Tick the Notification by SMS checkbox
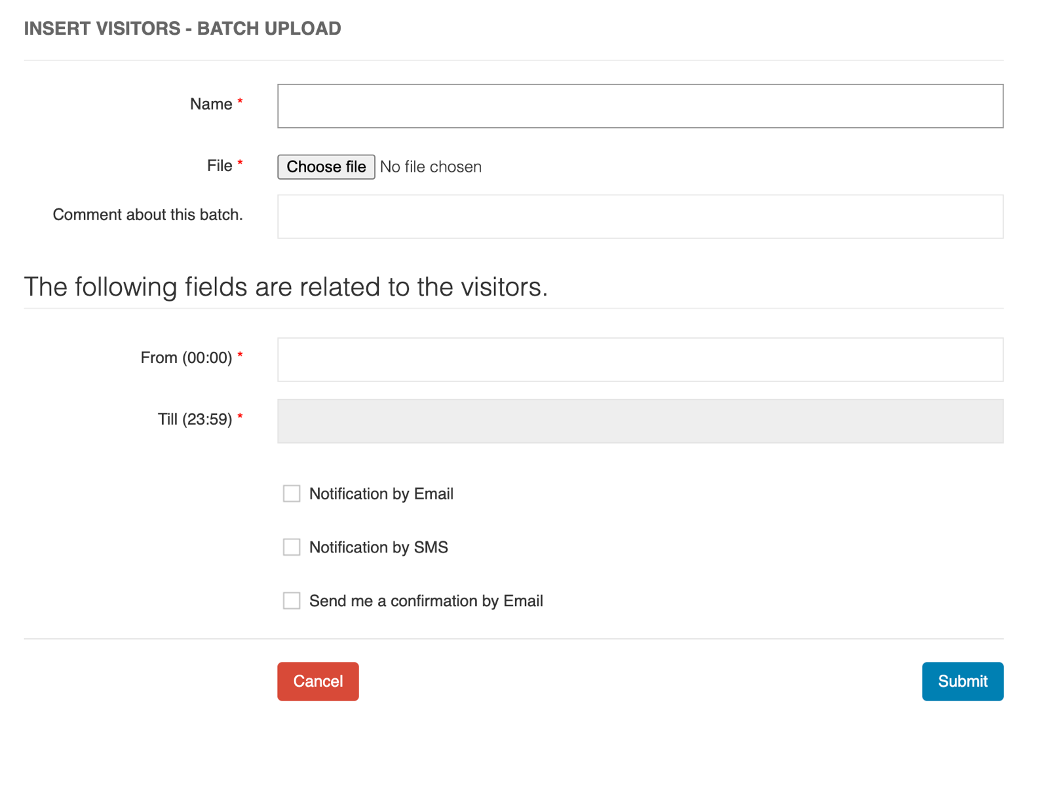Viewport: 1038px width, 792px height. tap(292, 548)
